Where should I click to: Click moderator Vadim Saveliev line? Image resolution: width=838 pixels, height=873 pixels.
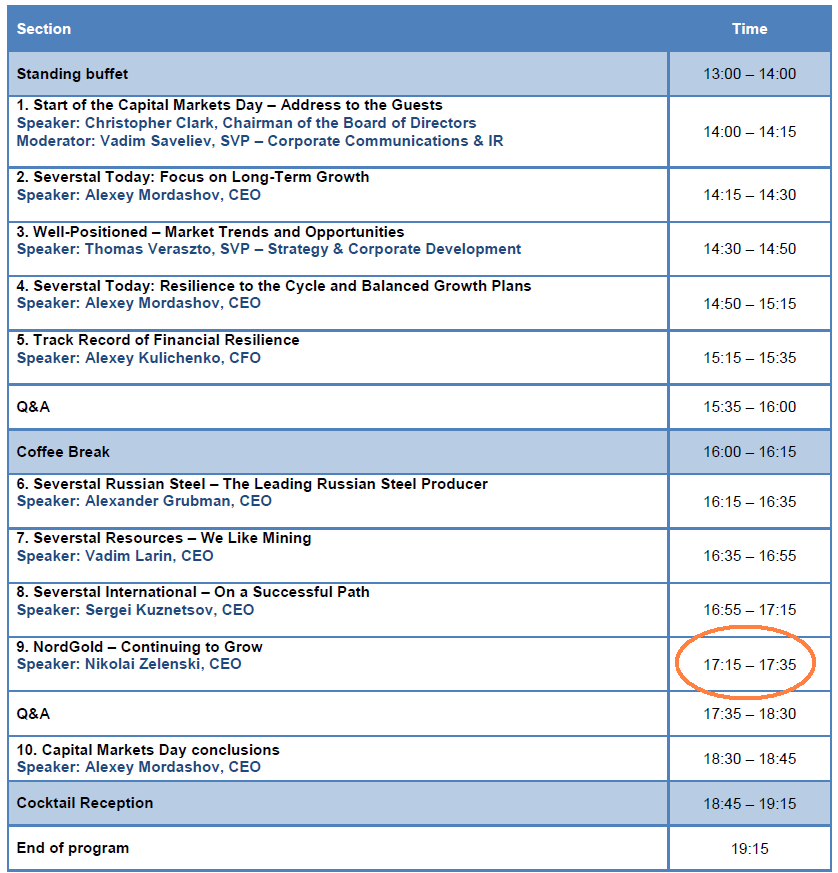coord(259,141)
